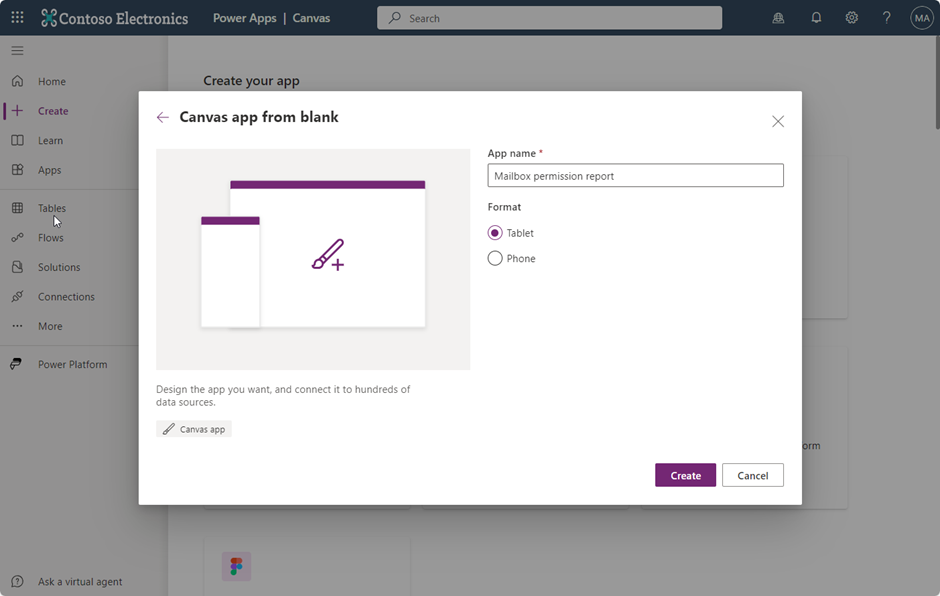Open the environment icon in the header
Viewport: 940px width, 596px height.
[x=778, y=18]
